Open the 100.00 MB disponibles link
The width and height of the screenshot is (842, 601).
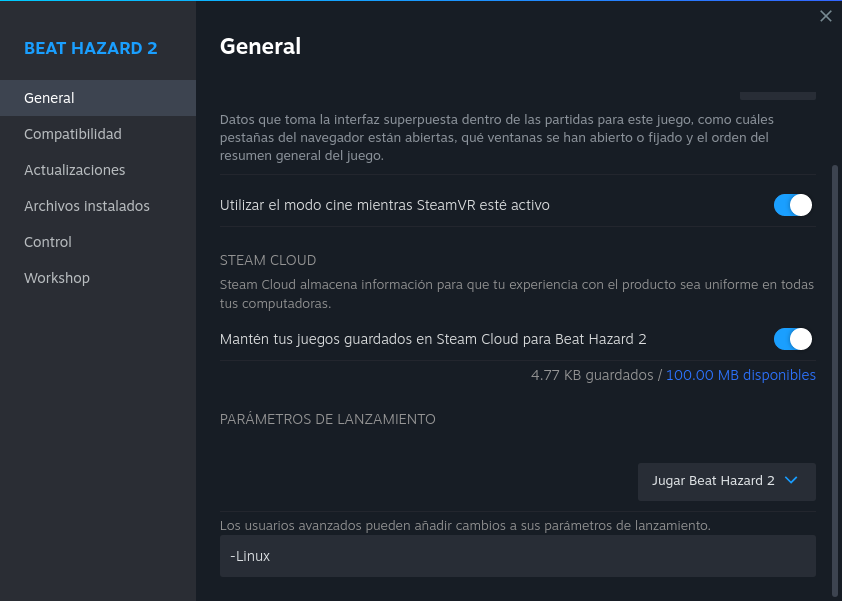(740, 375)
